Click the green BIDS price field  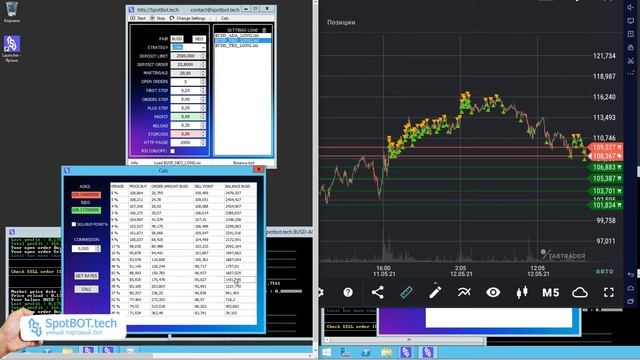tap(86, 210)
